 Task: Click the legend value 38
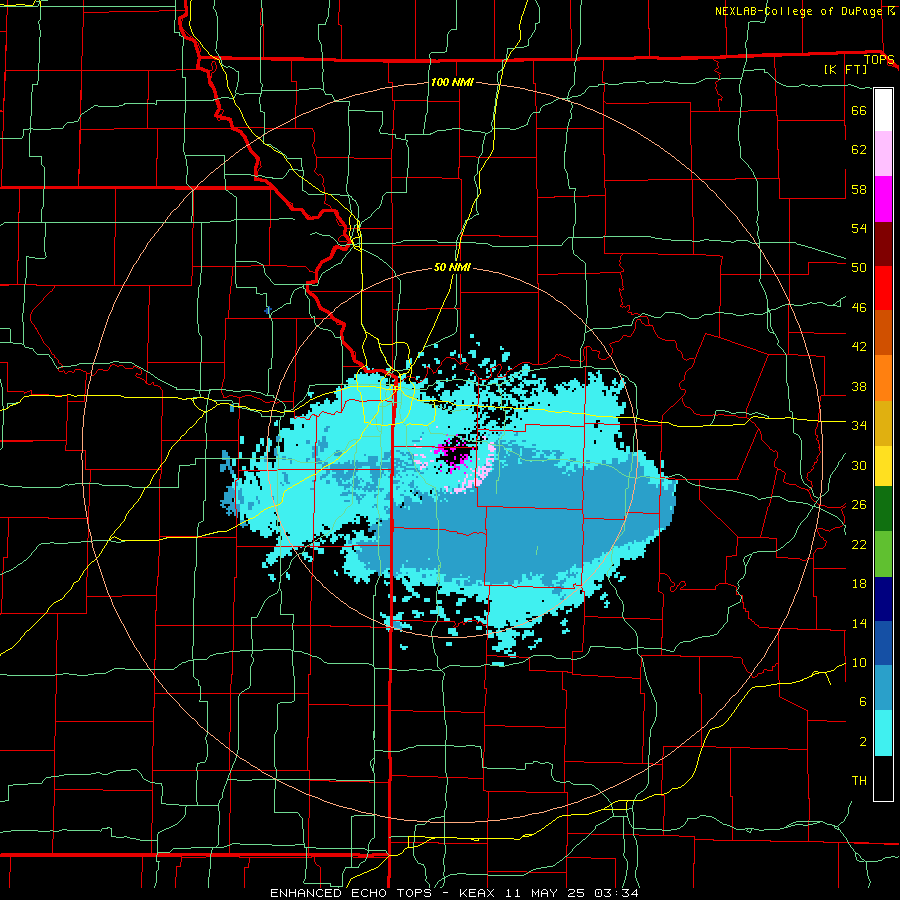coord(859,386)
